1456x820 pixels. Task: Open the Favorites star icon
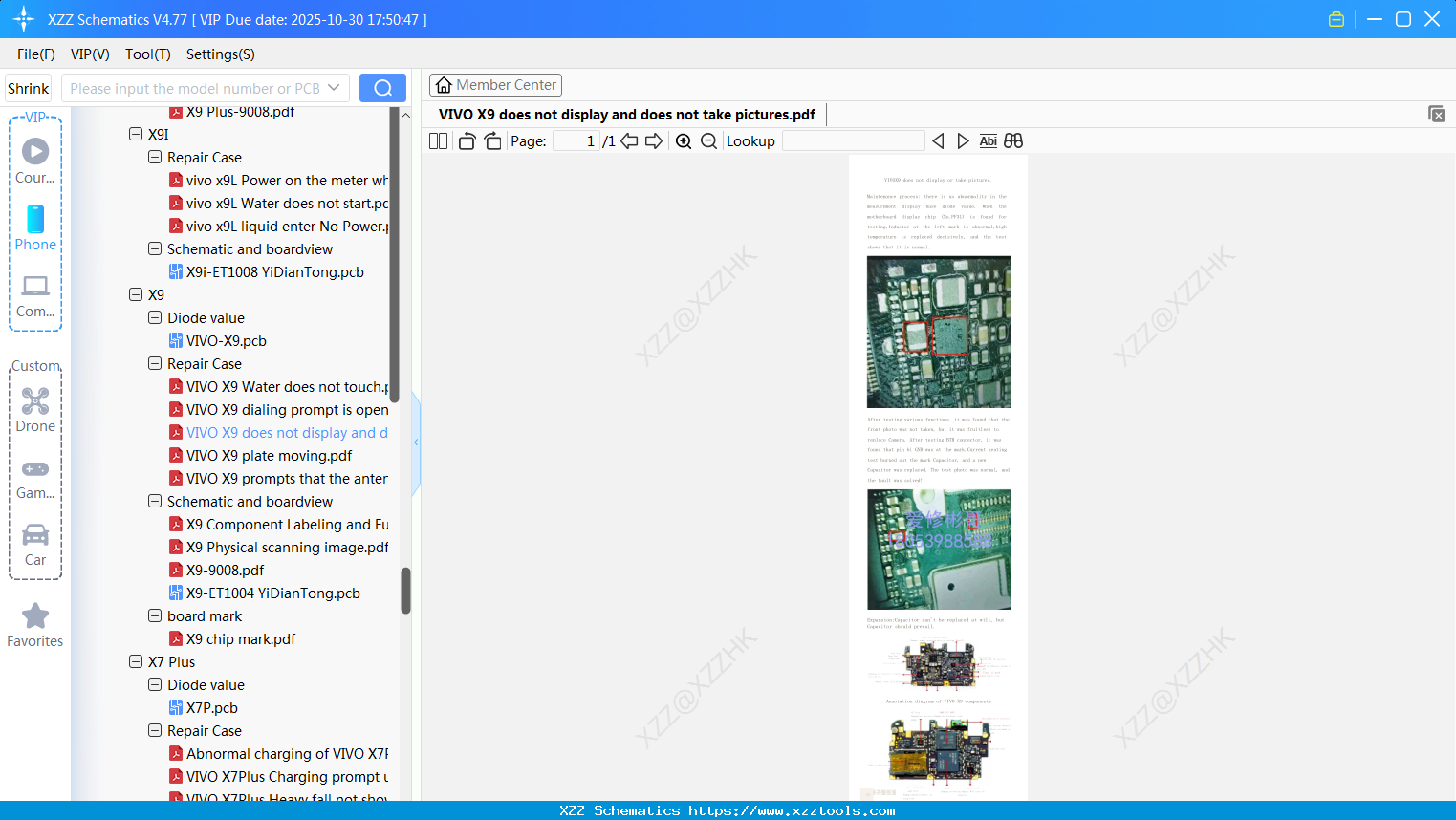35,625
